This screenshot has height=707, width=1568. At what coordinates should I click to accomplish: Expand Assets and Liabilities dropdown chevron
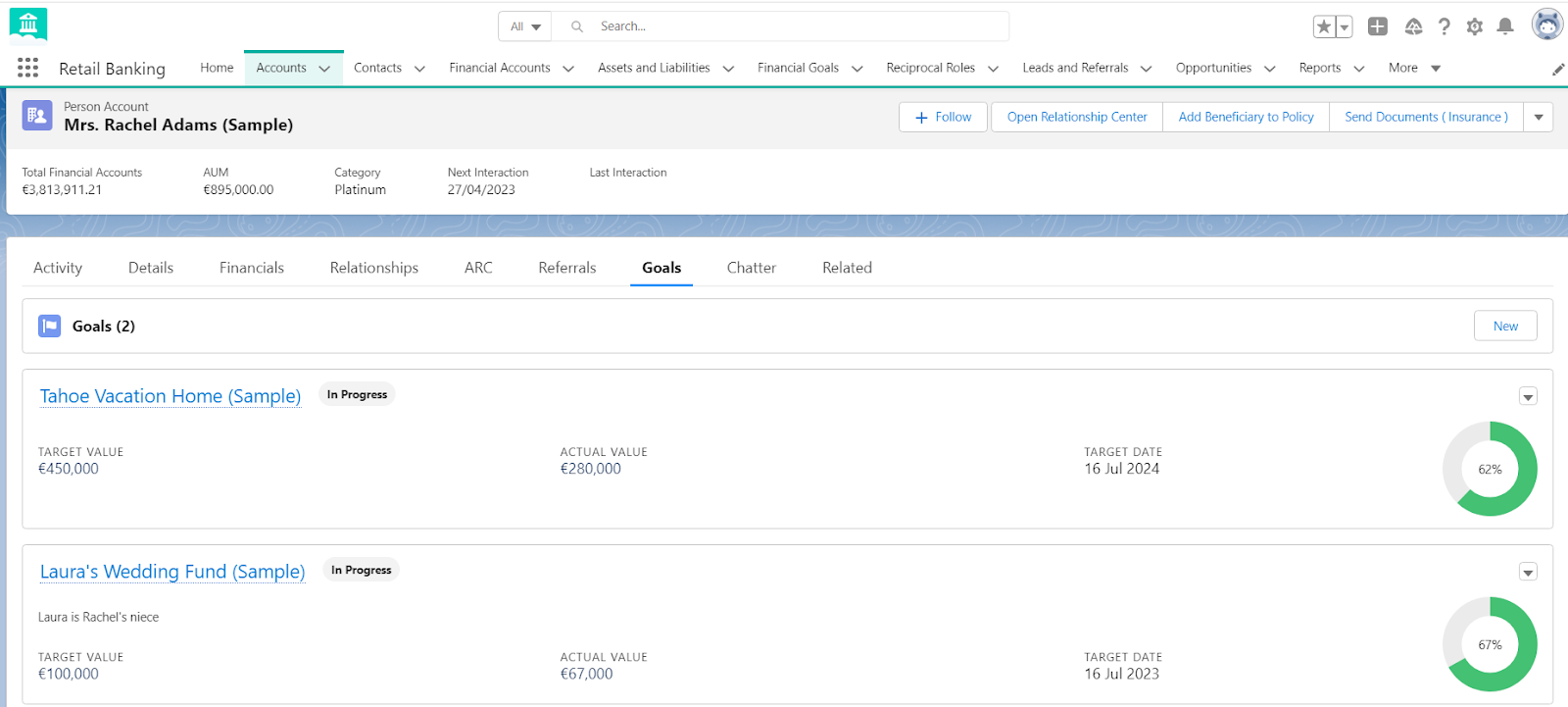click(x=728, y=69)
